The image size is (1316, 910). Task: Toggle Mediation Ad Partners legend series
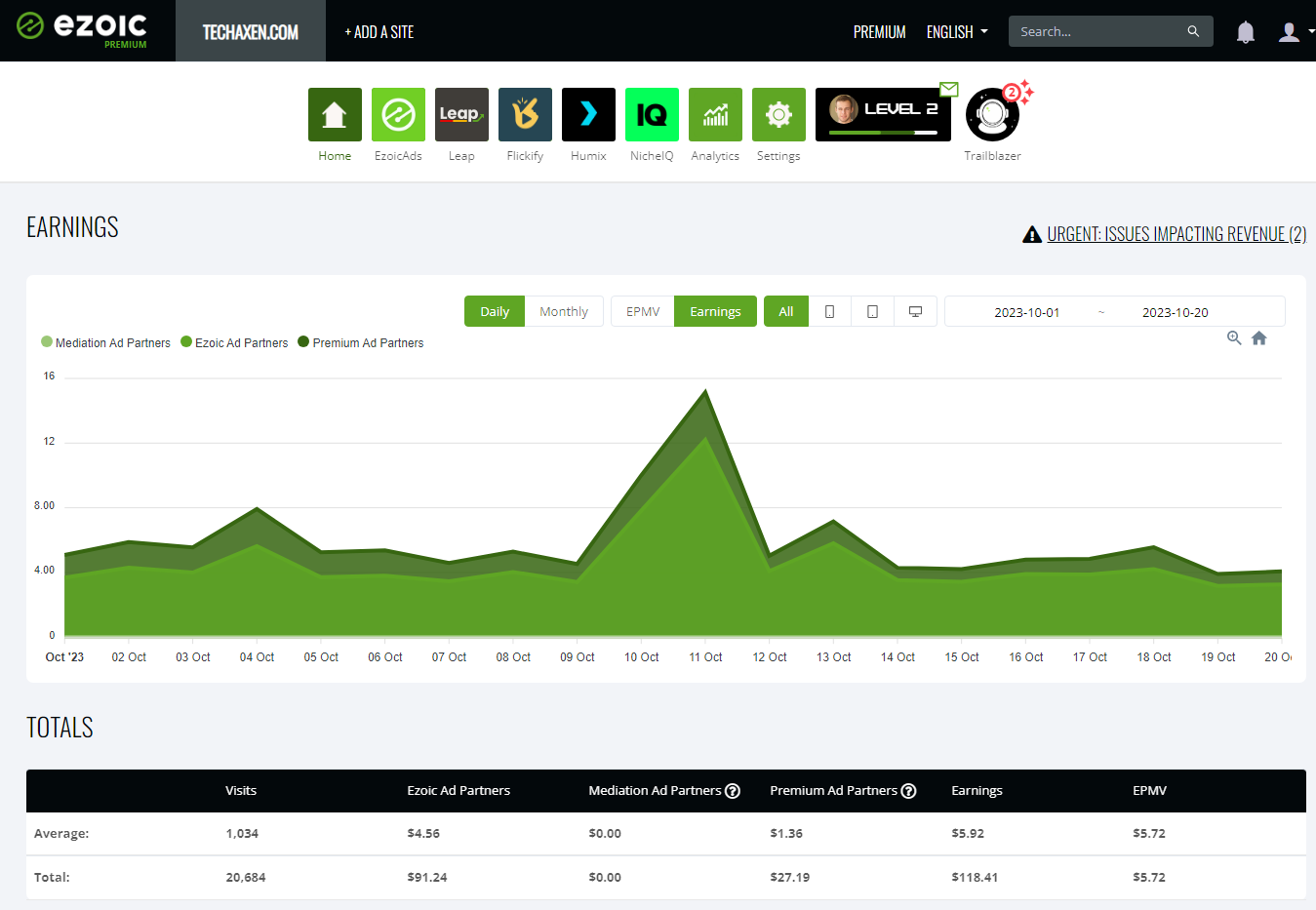tap(105, 342)
